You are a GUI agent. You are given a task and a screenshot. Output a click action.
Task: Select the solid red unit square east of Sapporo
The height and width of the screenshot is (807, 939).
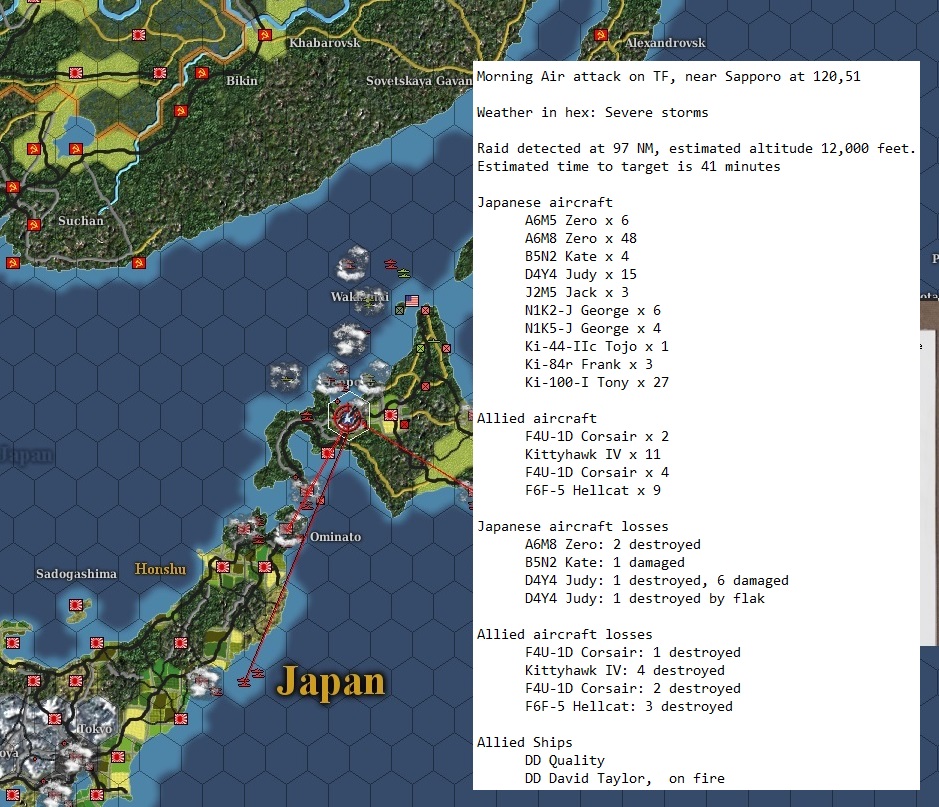pos(405,424)
